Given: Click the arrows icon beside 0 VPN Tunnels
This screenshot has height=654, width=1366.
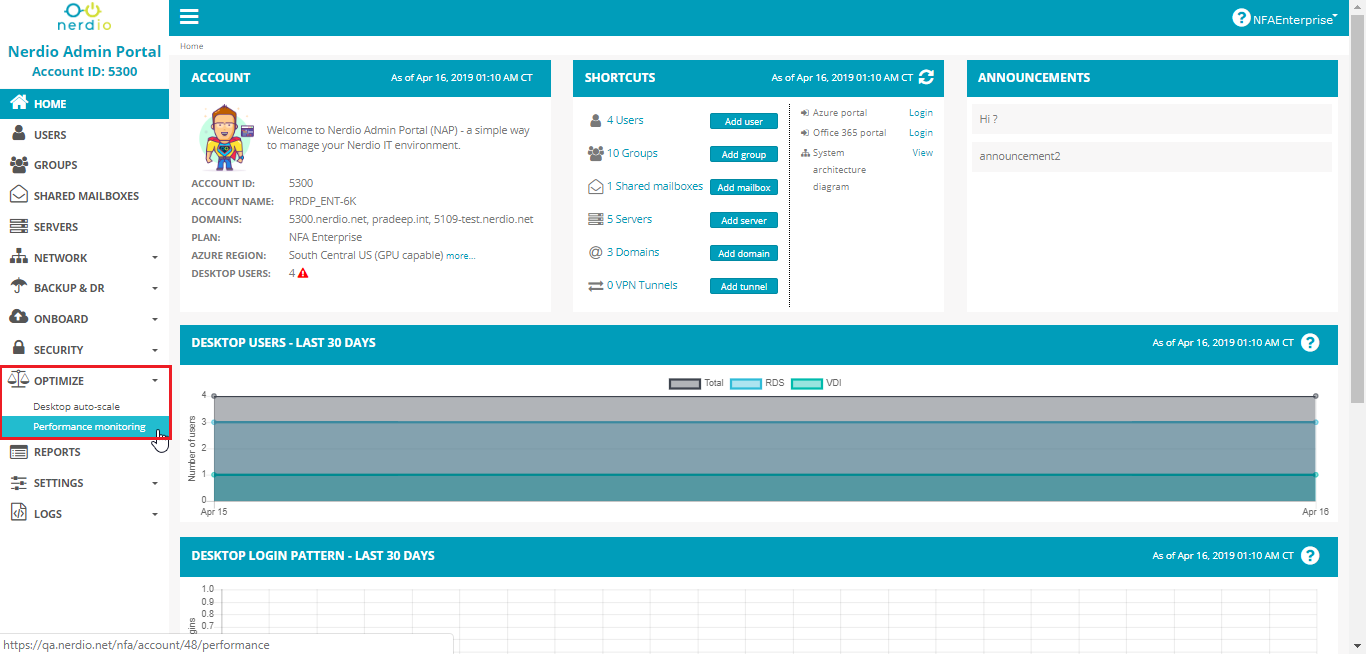Looking at the screenshot, I should click(x=596, y=286).
